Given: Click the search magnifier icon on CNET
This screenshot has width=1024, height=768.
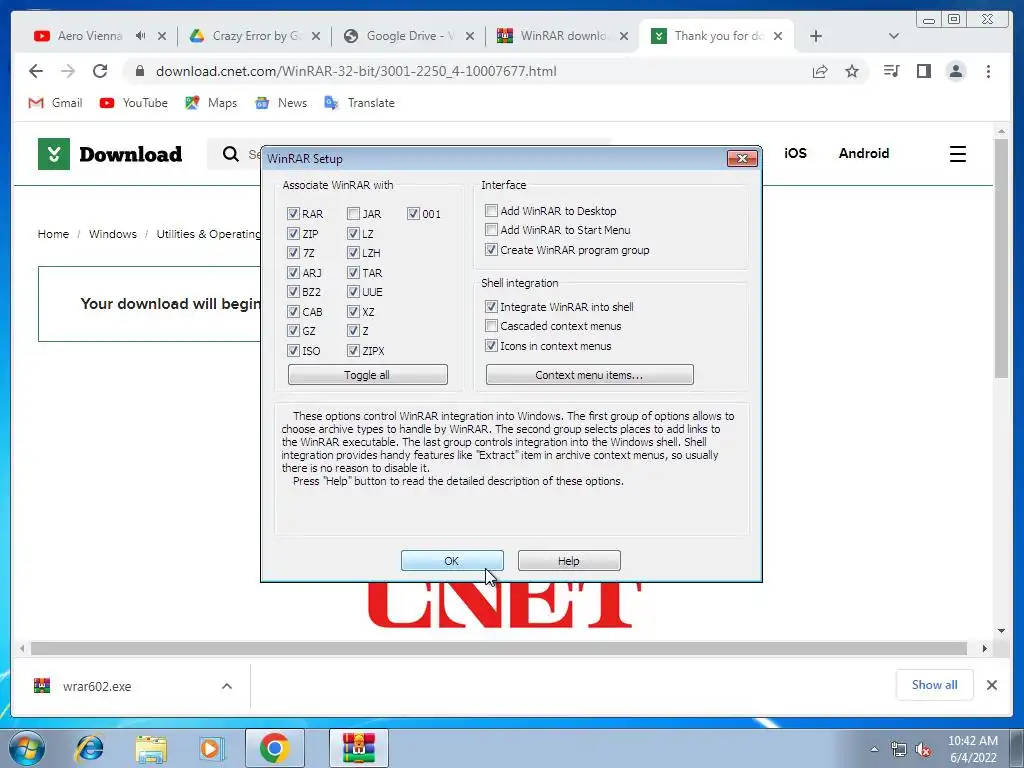Looking at the screenshot, I should coord(231,154).
